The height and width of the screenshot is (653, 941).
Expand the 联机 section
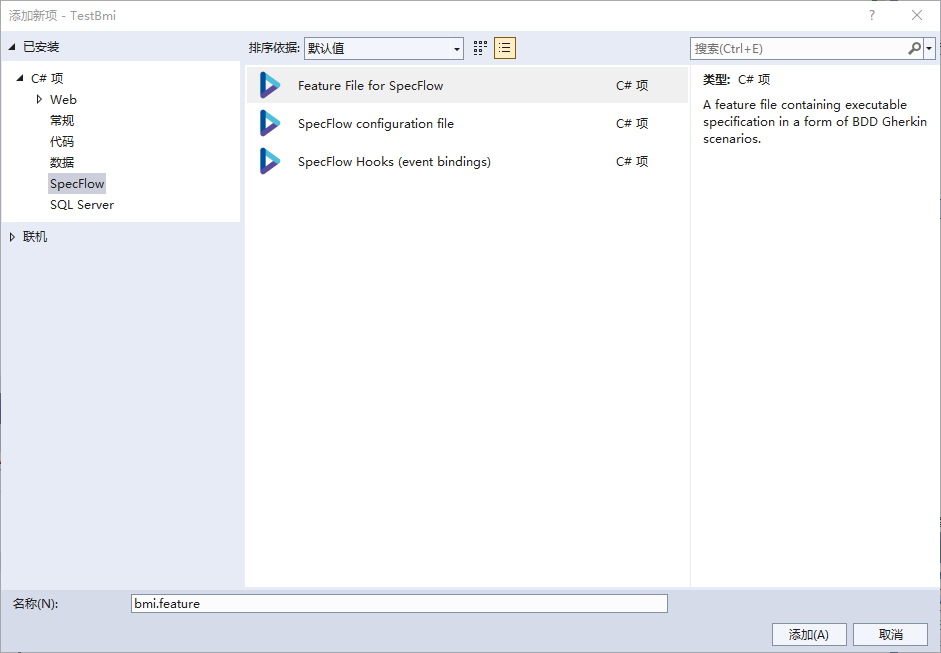(12, 237)
